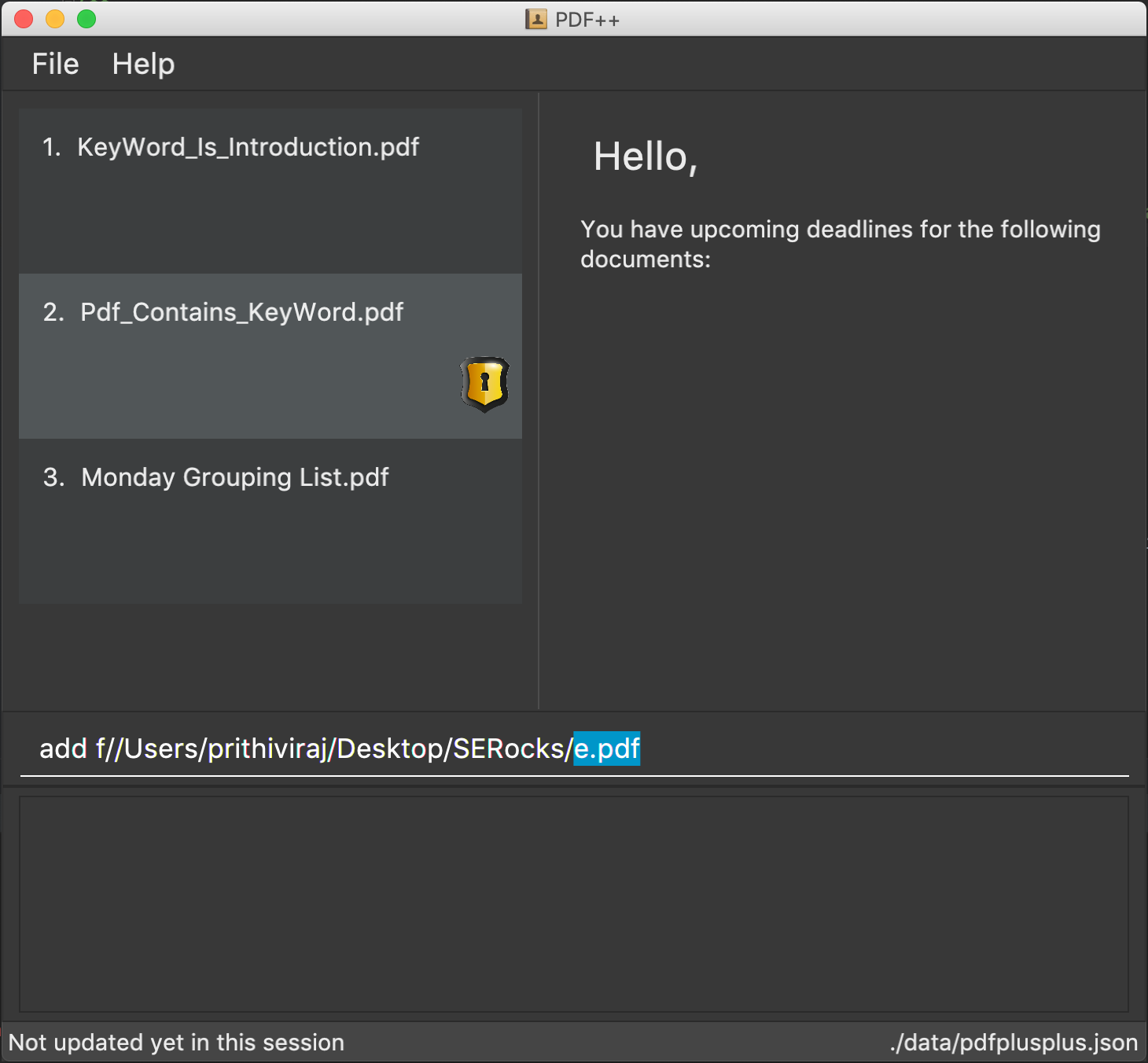Select Monday Grouping List.pdf entry
Screen dimensions: 1148x1063
[270, 521]
